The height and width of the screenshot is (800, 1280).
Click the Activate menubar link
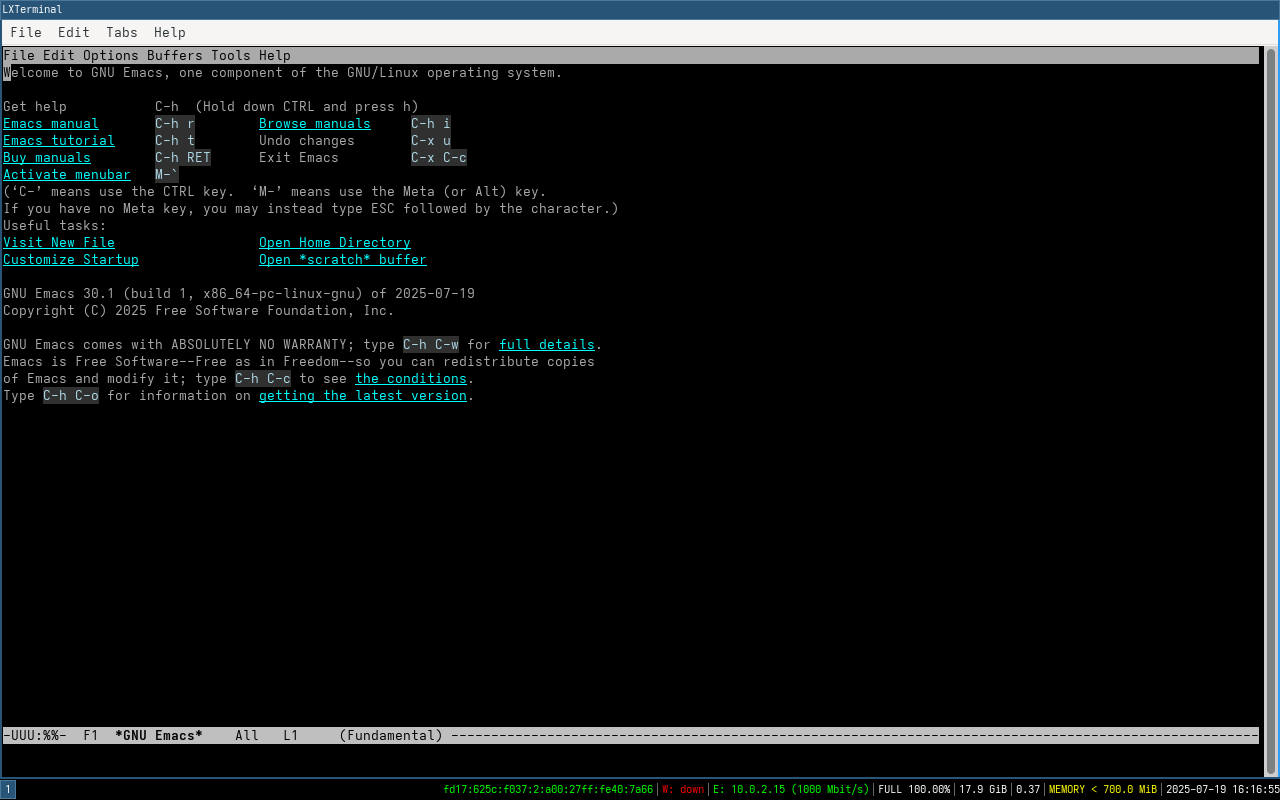(x=67, y=175)
